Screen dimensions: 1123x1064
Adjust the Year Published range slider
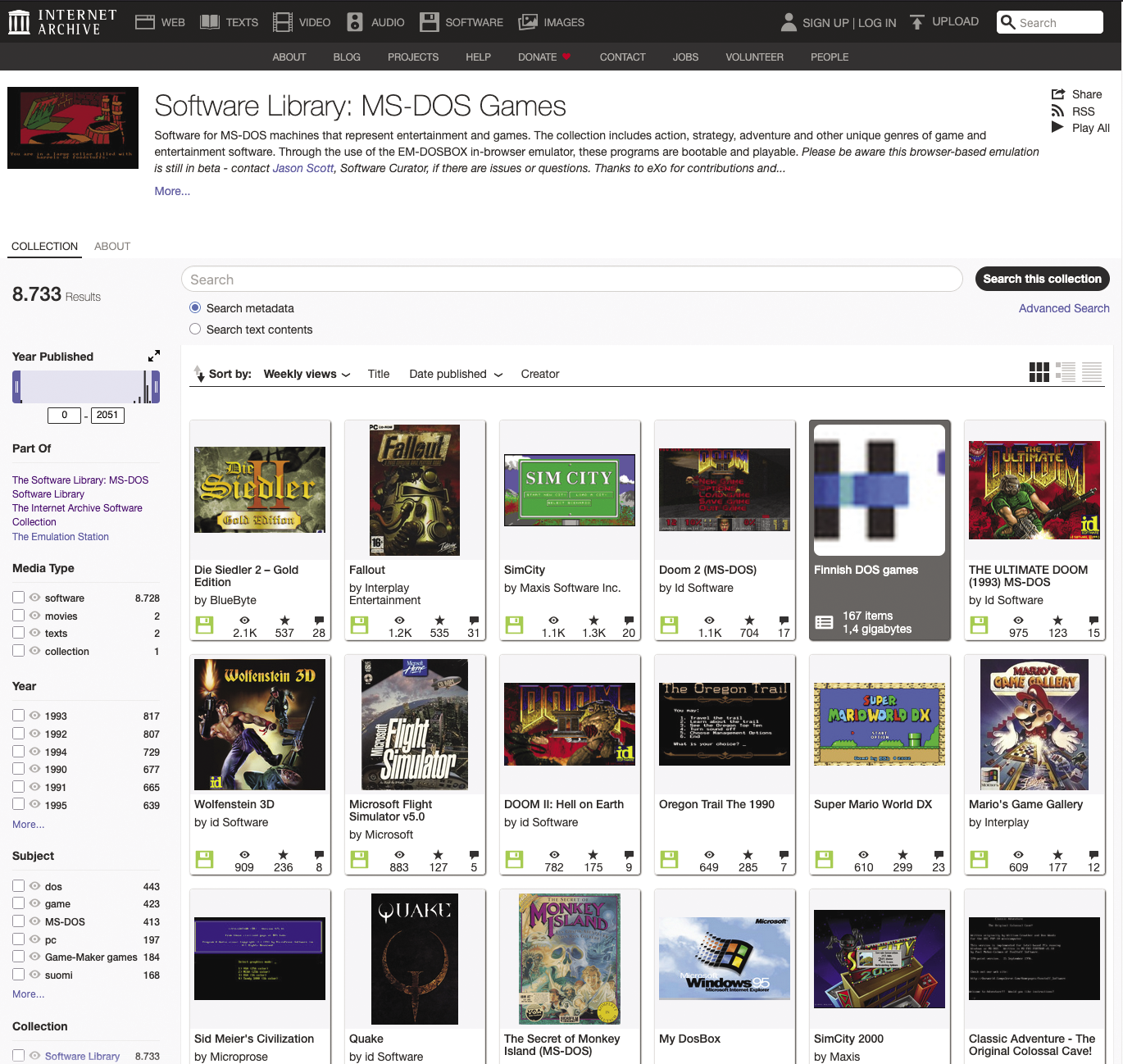85,386
